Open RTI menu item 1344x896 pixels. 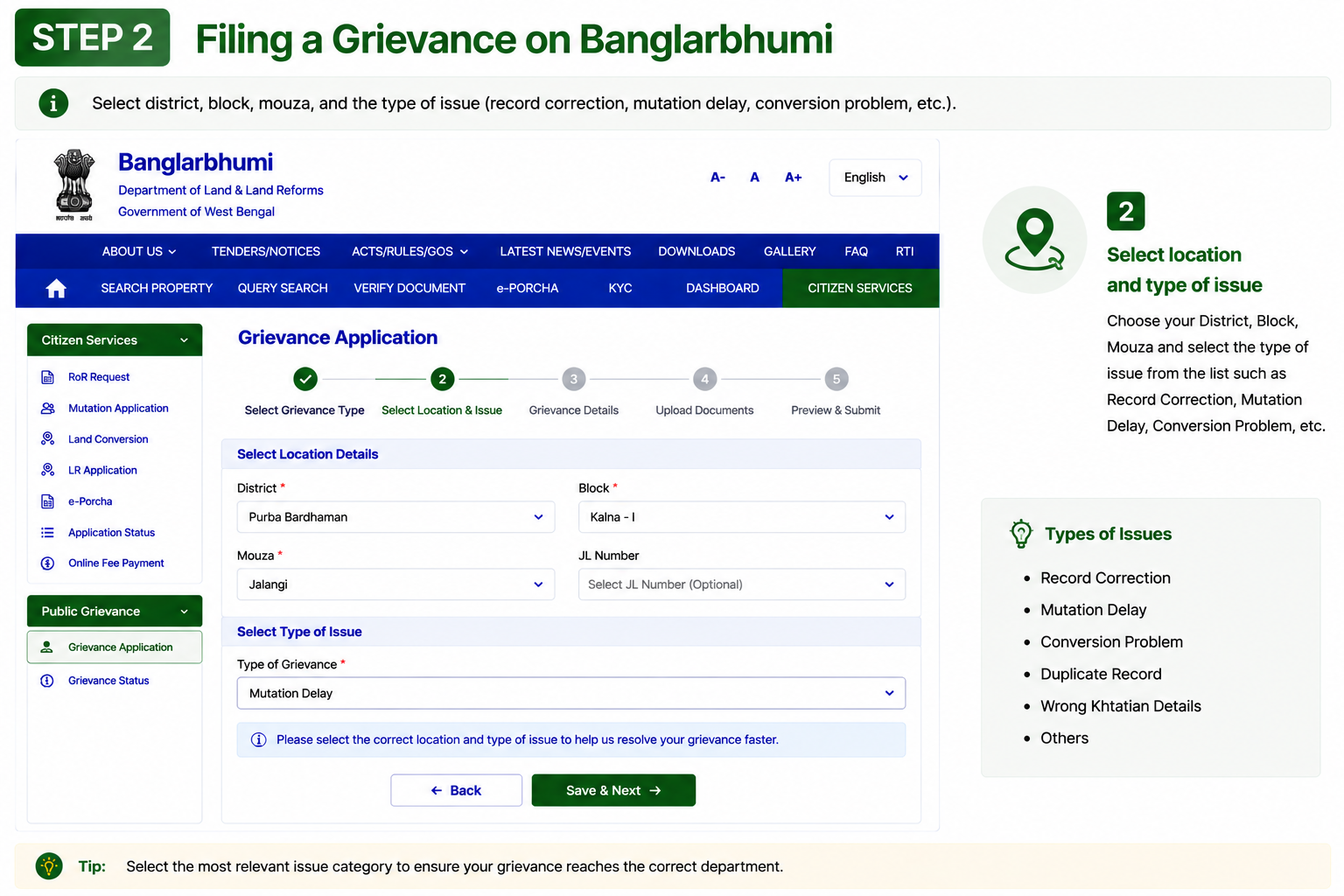click(x=905, y=251)
